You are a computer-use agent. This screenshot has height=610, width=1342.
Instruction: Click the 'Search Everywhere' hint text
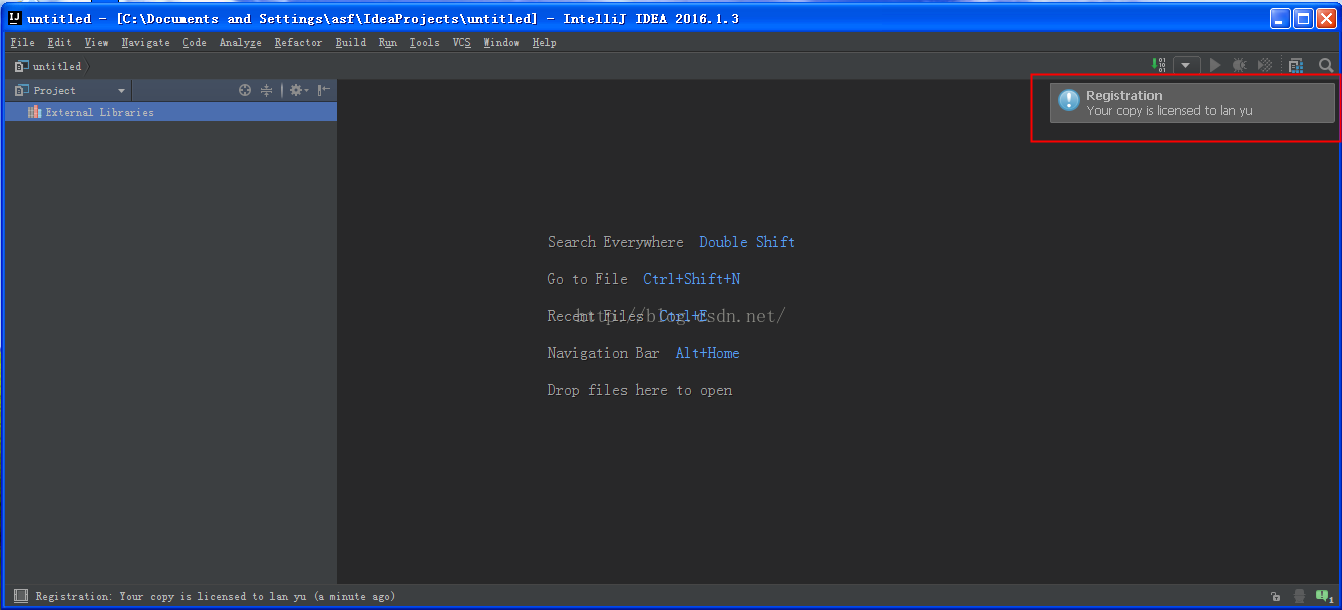616,242
